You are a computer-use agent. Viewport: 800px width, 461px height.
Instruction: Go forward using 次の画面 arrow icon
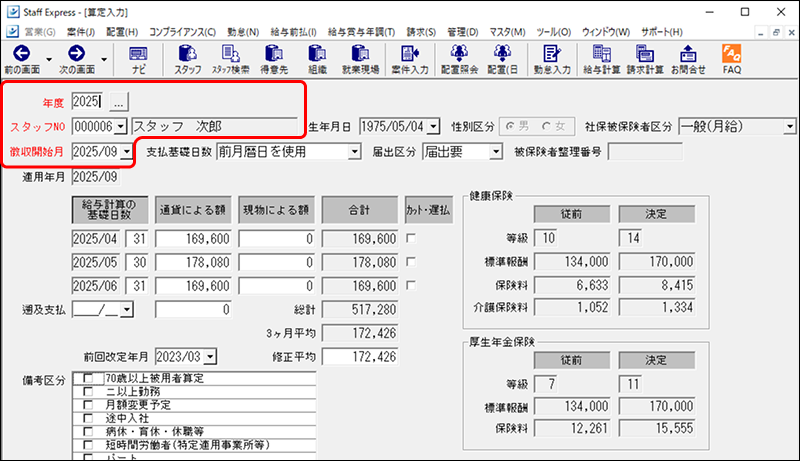pos(77,54)
